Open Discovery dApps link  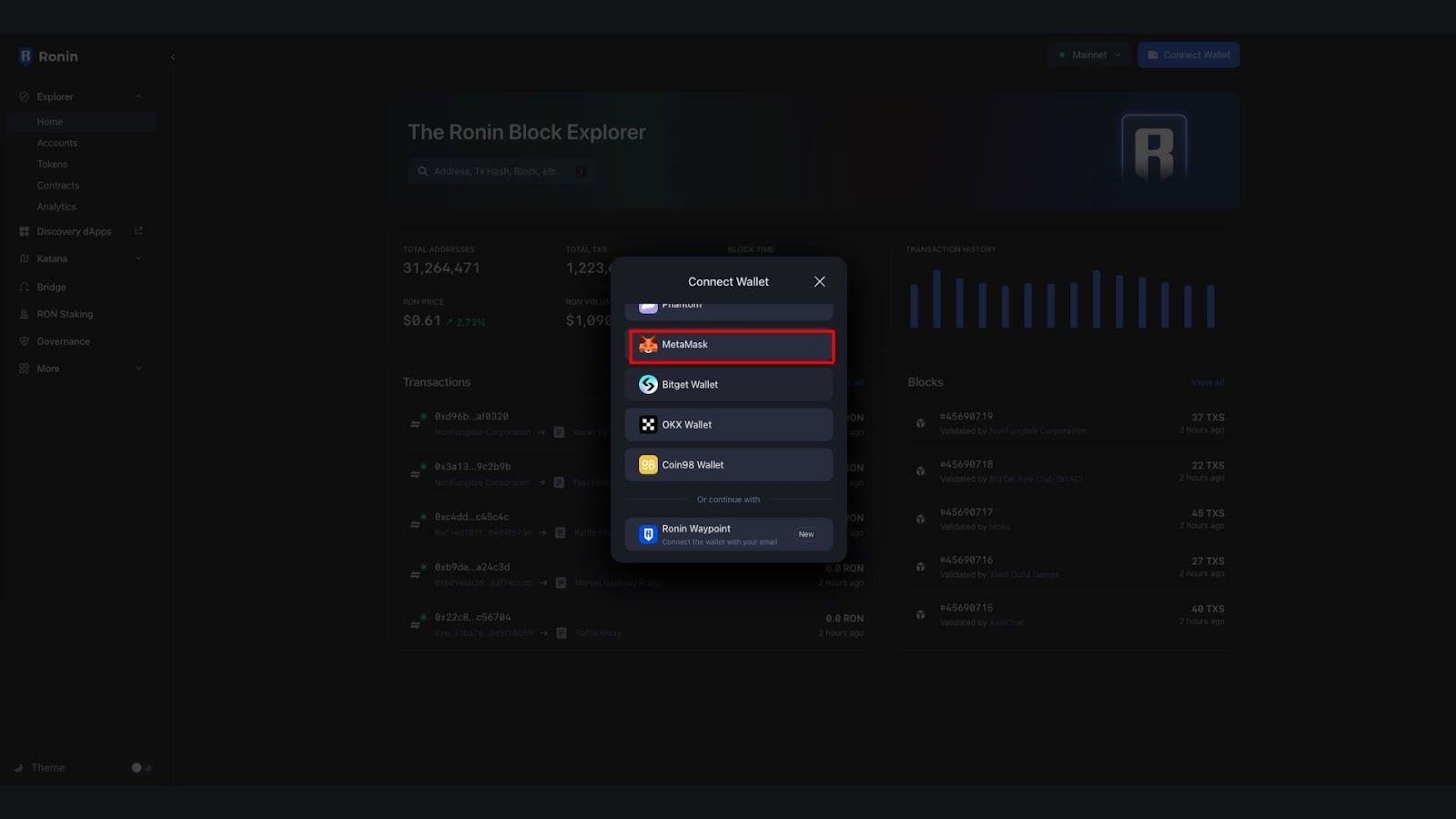click(x=74, y=232)
